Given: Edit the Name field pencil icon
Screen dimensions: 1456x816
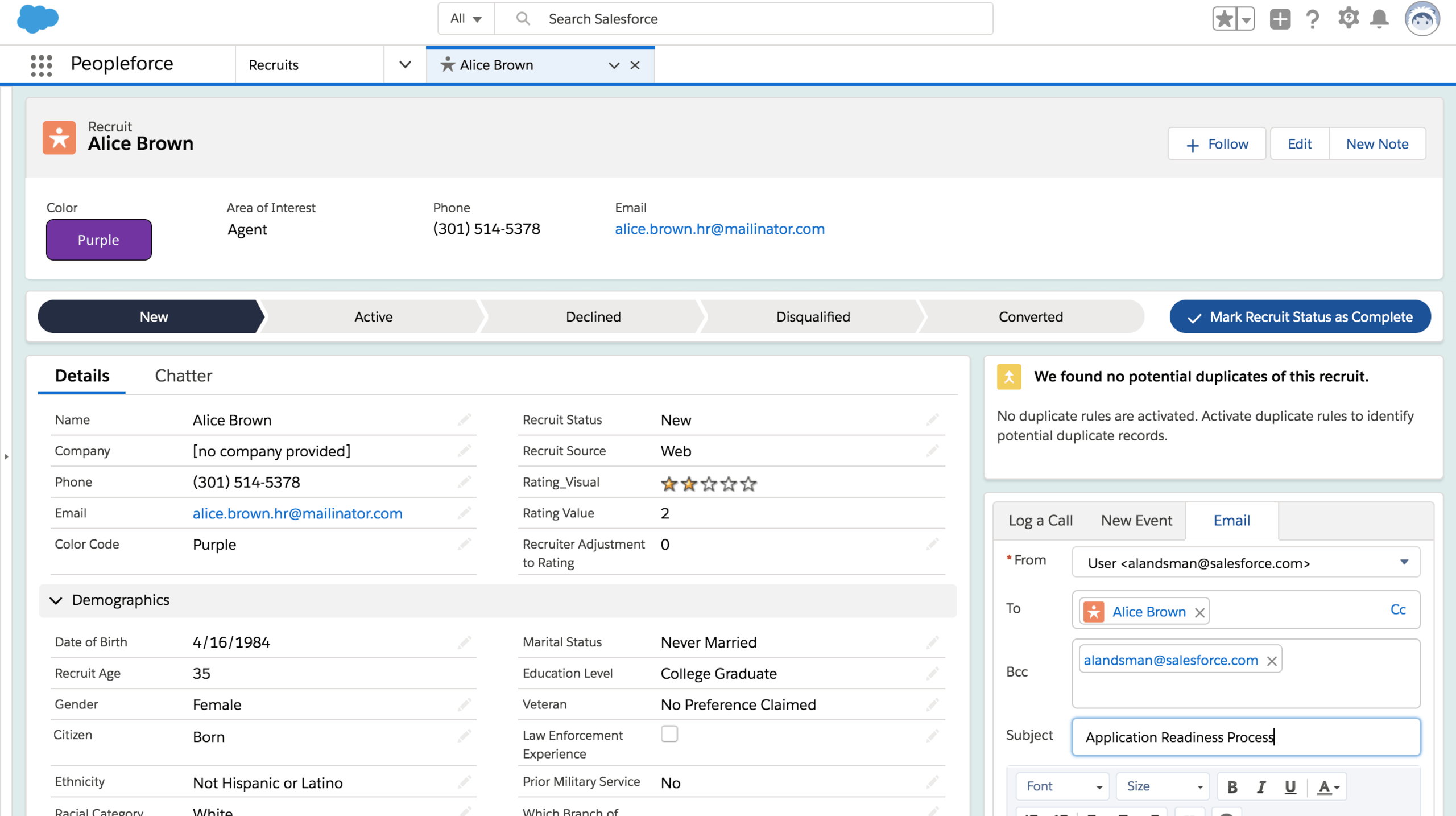Looking at the screenshot, I should click(464, 420).
